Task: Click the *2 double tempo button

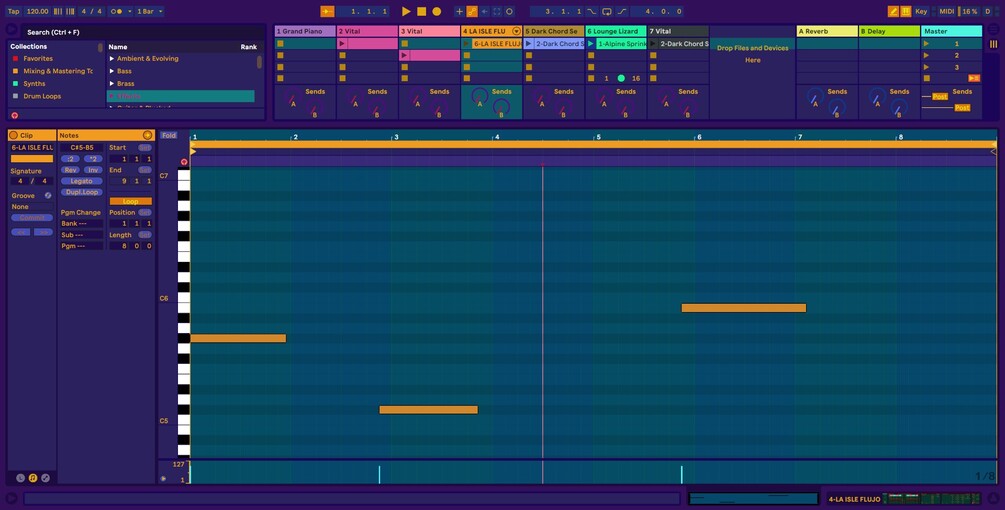Action: tap(93, 159)
